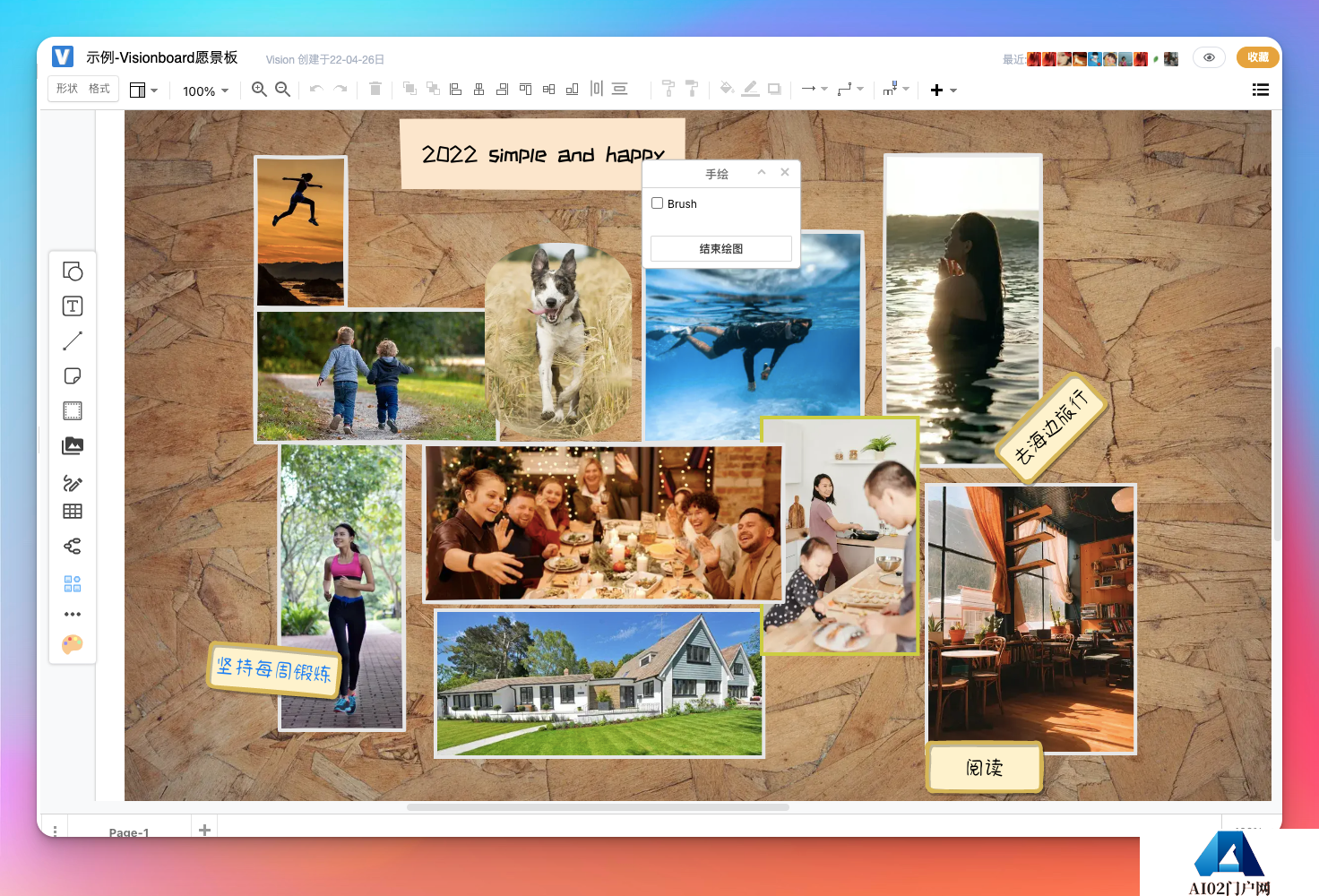
Task: Select the 坚持每周锻炼 label
Action: tap(274, 669)
